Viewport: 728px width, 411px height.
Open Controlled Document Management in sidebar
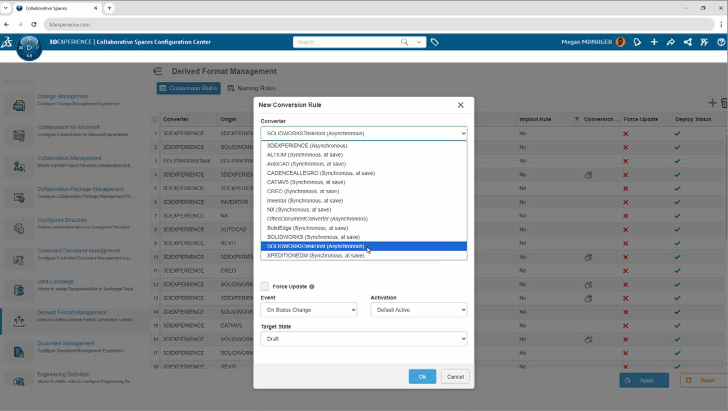pyautogui.click(x=78, y=251)
